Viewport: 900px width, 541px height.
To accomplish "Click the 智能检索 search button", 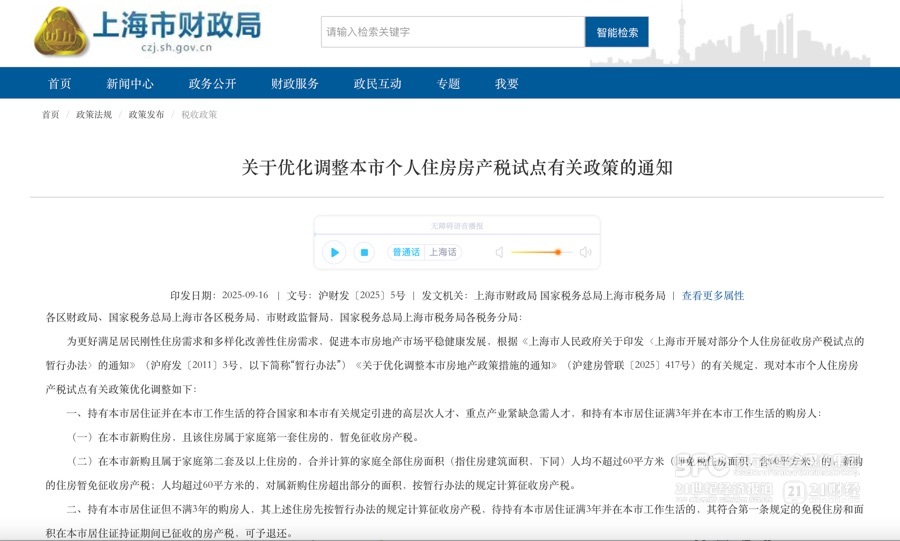I will 617,32.
